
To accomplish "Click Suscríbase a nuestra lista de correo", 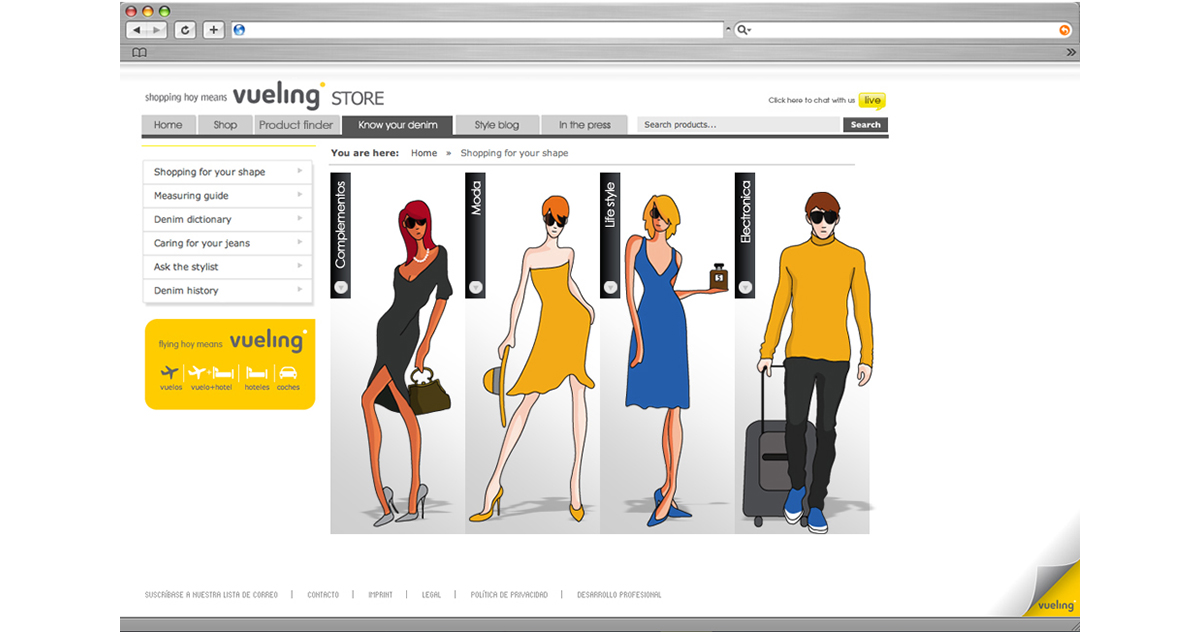I will (212, 595).
